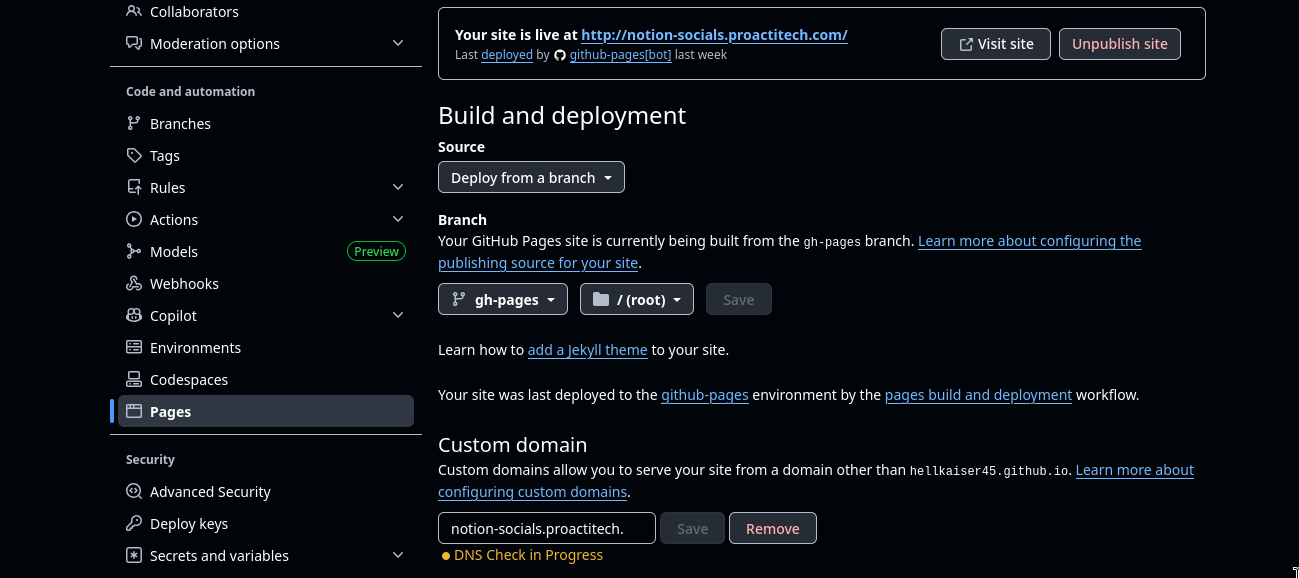
Task: Open the gh-pages branch selector
Action: [502, 298]
